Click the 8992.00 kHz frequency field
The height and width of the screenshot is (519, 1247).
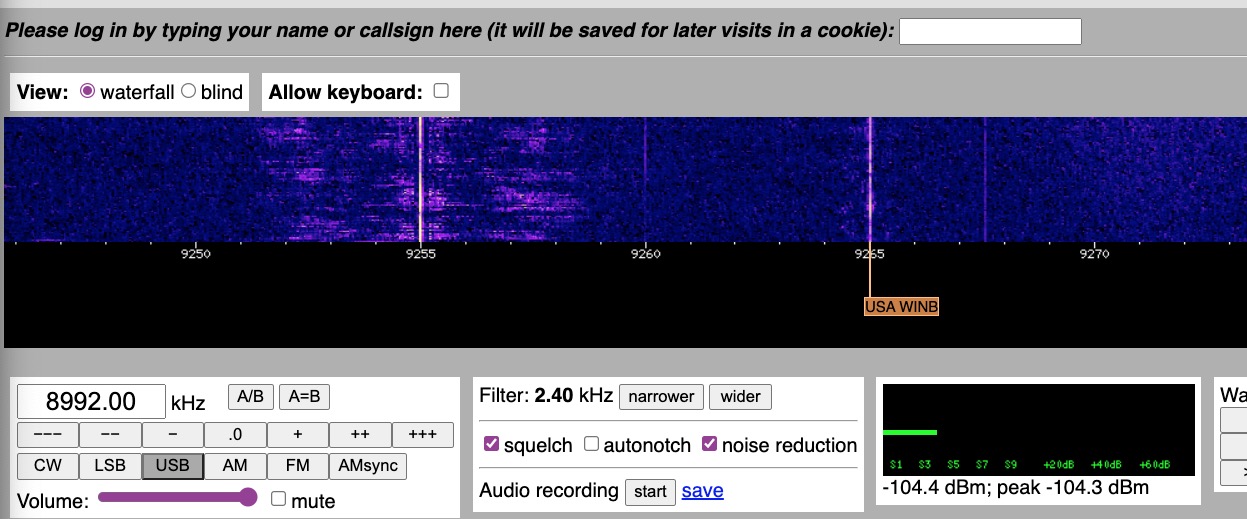point(91,401)
